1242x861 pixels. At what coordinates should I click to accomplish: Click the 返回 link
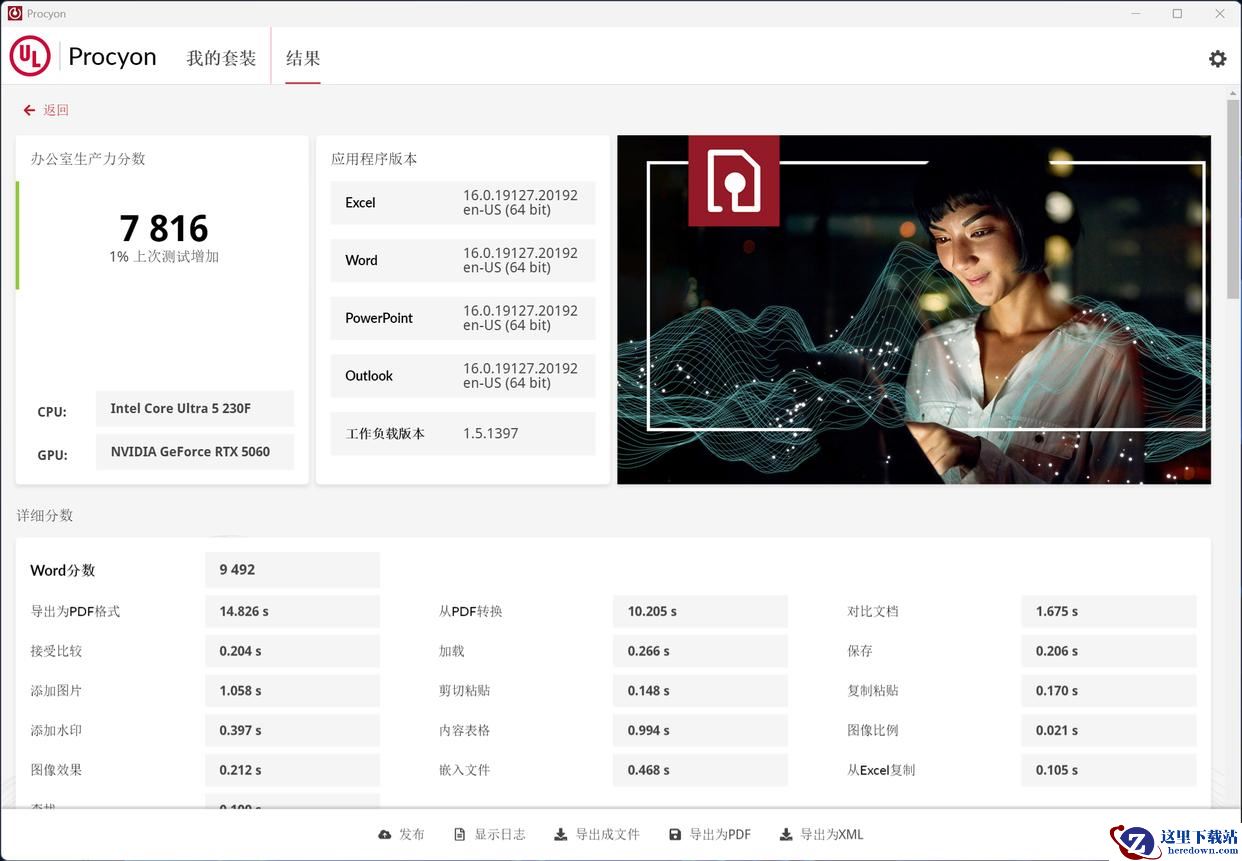tap(56, 110)
